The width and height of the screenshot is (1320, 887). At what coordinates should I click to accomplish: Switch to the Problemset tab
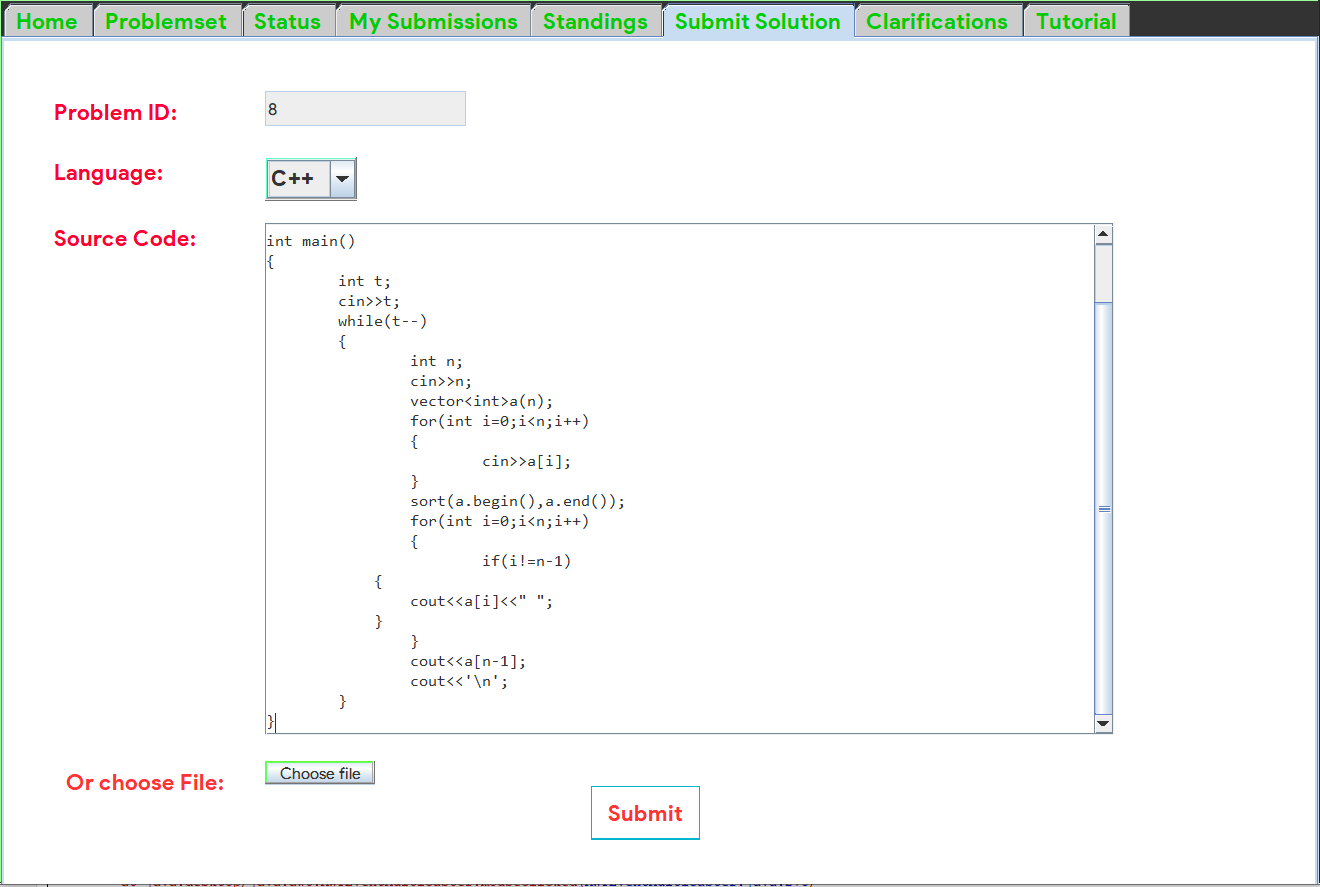166,21
